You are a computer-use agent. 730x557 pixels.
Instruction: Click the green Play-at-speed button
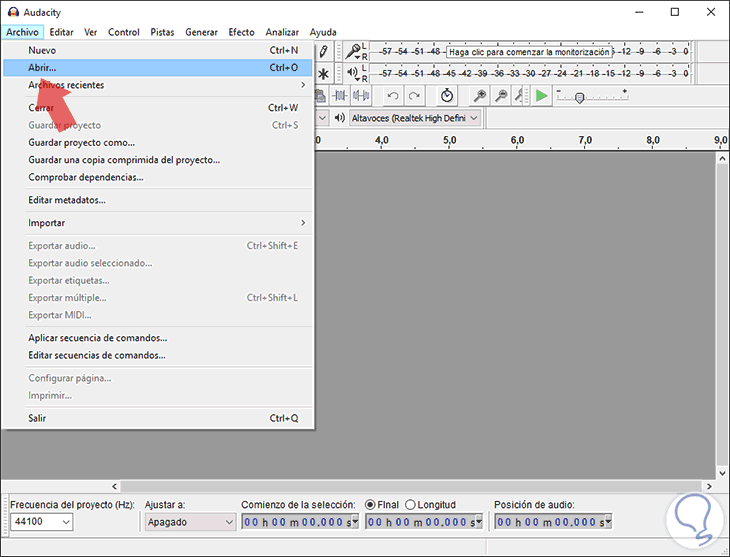[x=541, y=96]
